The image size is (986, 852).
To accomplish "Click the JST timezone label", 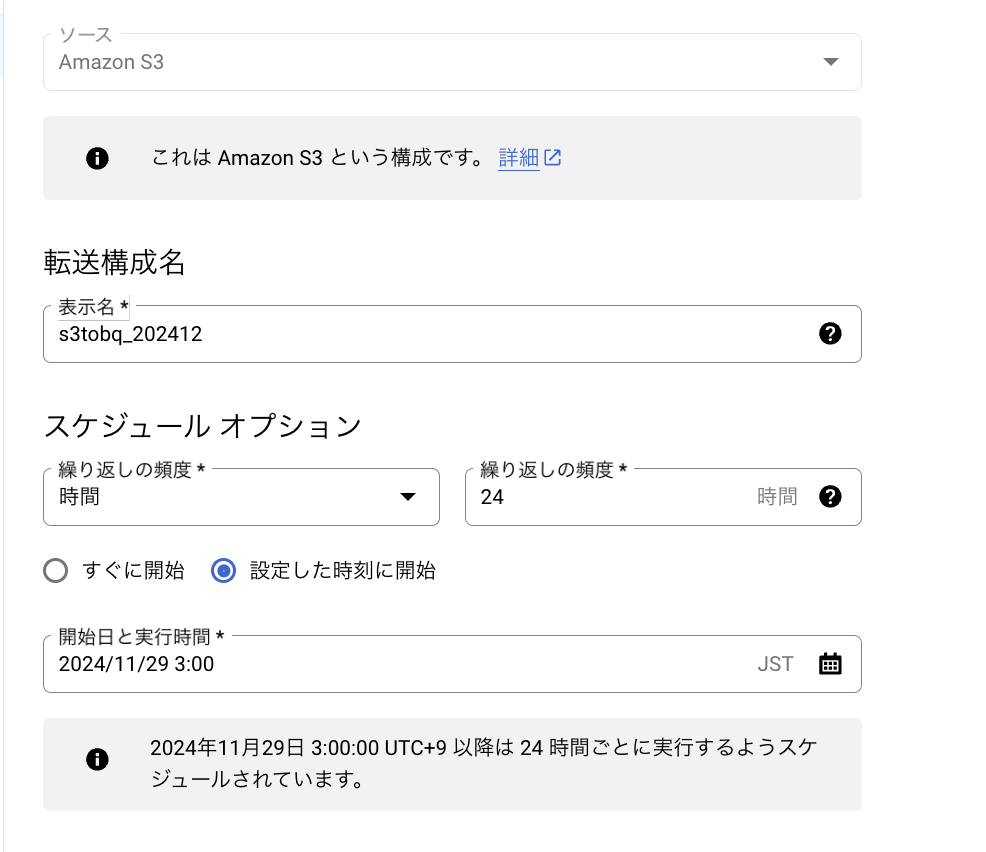I will [775, 664].
